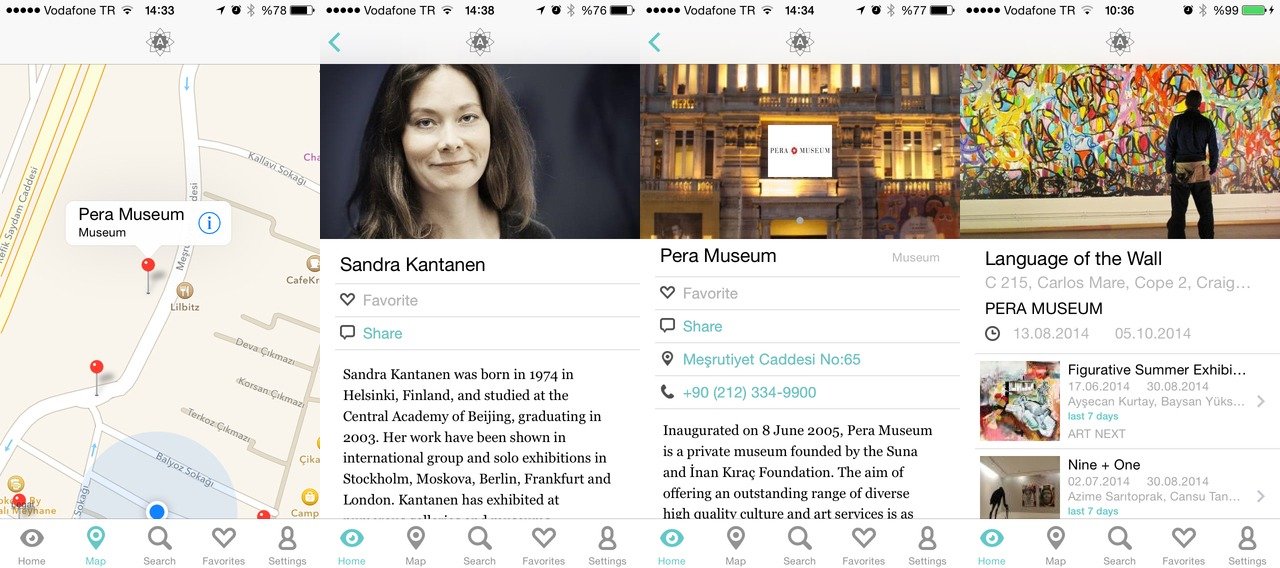Go back from Sandra Kantanen page
The width and height of the screenshot is (1280, 568).
[334, 42]
